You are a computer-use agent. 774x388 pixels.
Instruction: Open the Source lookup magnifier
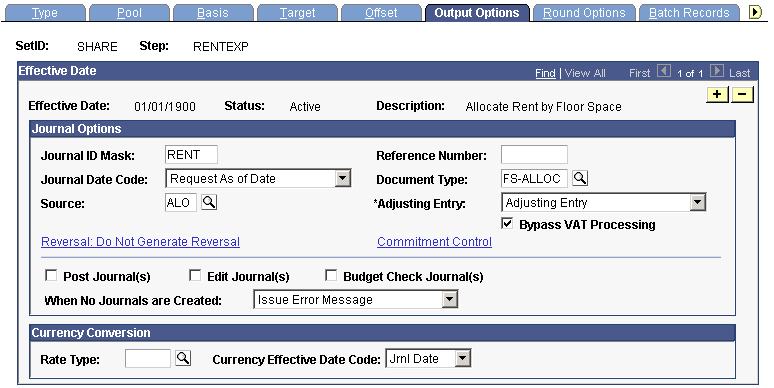pyautogui.click(x=209, y=202)
